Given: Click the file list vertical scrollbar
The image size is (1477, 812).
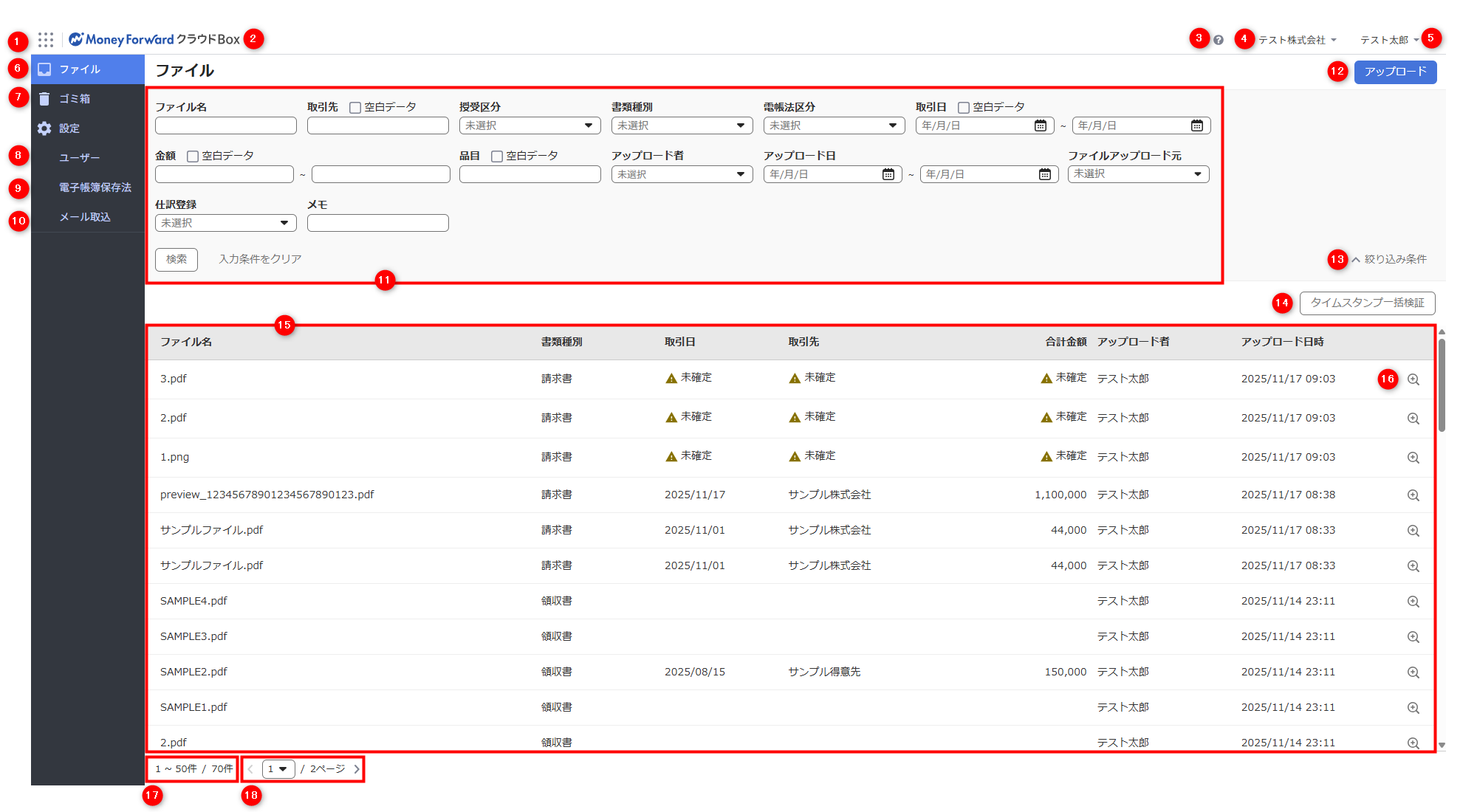Looking at the screenshot, I should tap(1441, 384).
